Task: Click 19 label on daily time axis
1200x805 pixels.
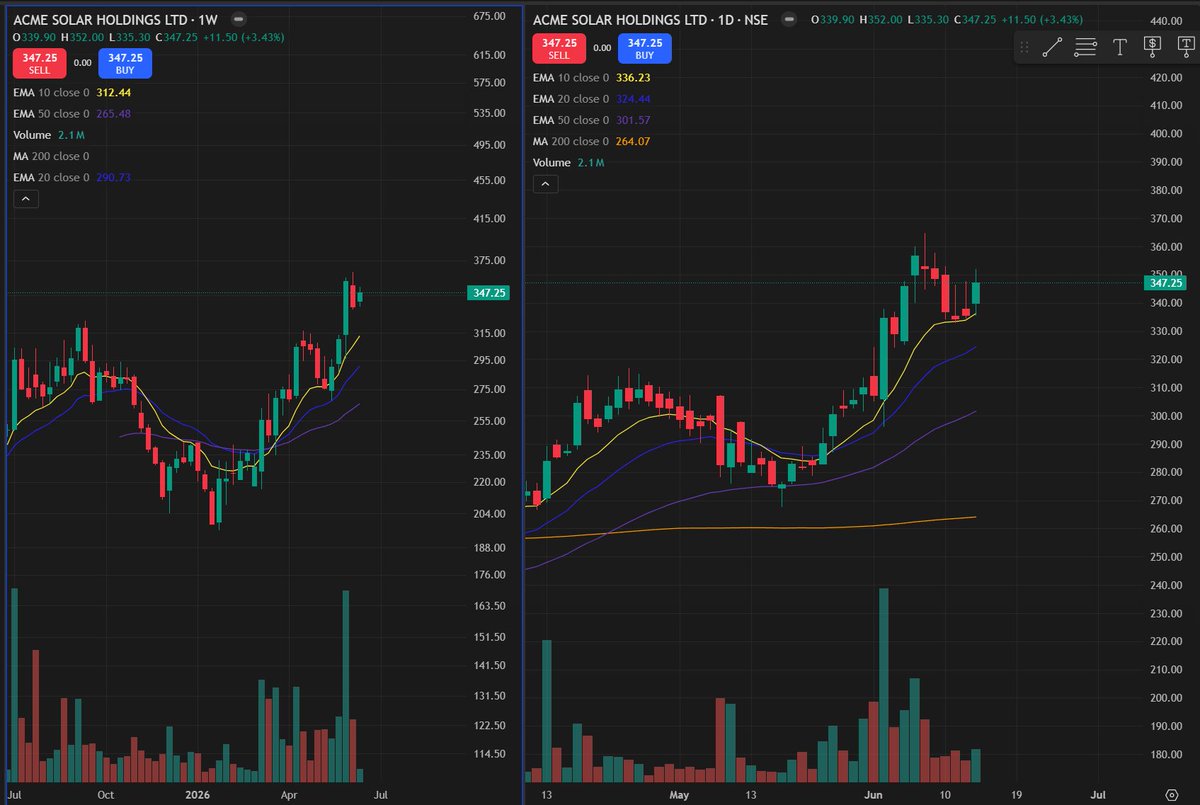Action: coord(1016,795)
